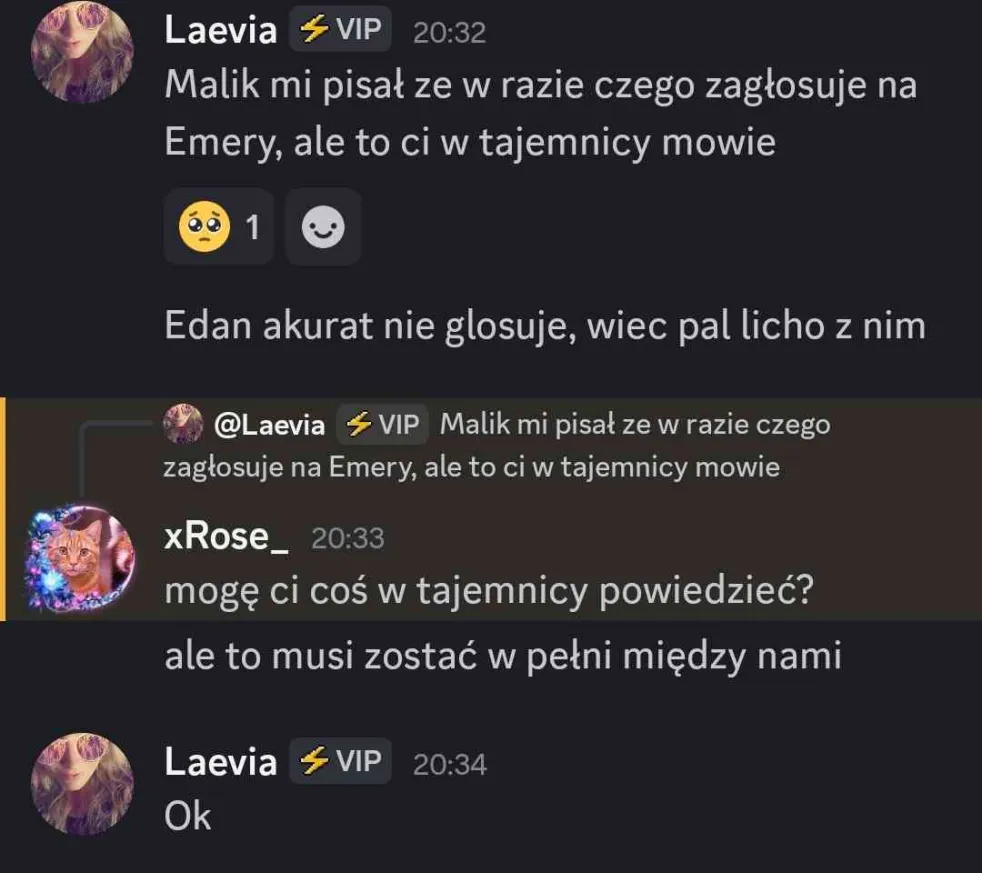Click the VIP badge in the reply preview
This screenshot has width=982, height=873.
point(382,424)
